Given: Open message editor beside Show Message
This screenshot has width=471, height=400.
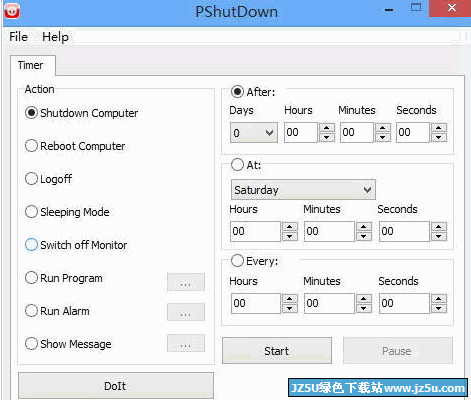Looking at the screenshot, I should pyautogui.click(x=186, y=343).
